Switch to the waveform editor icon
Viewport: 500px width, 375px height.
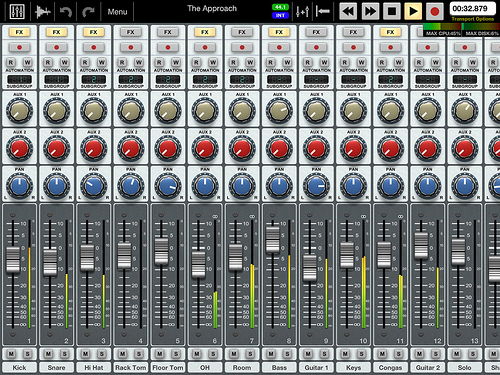click(x=43, y=12)
